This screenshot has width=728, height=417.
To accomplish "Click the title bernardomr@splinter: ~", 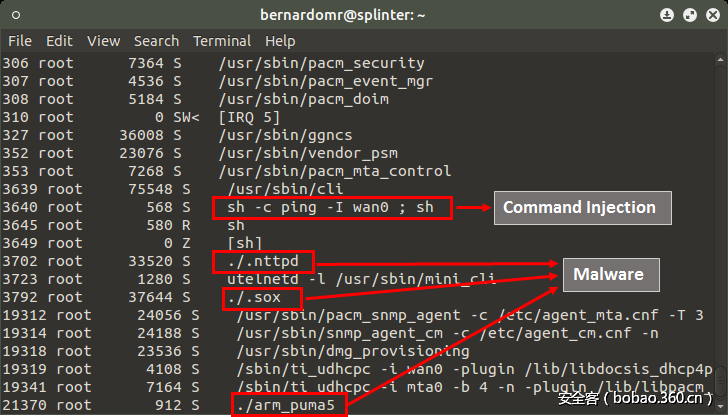I will (343, 15).
